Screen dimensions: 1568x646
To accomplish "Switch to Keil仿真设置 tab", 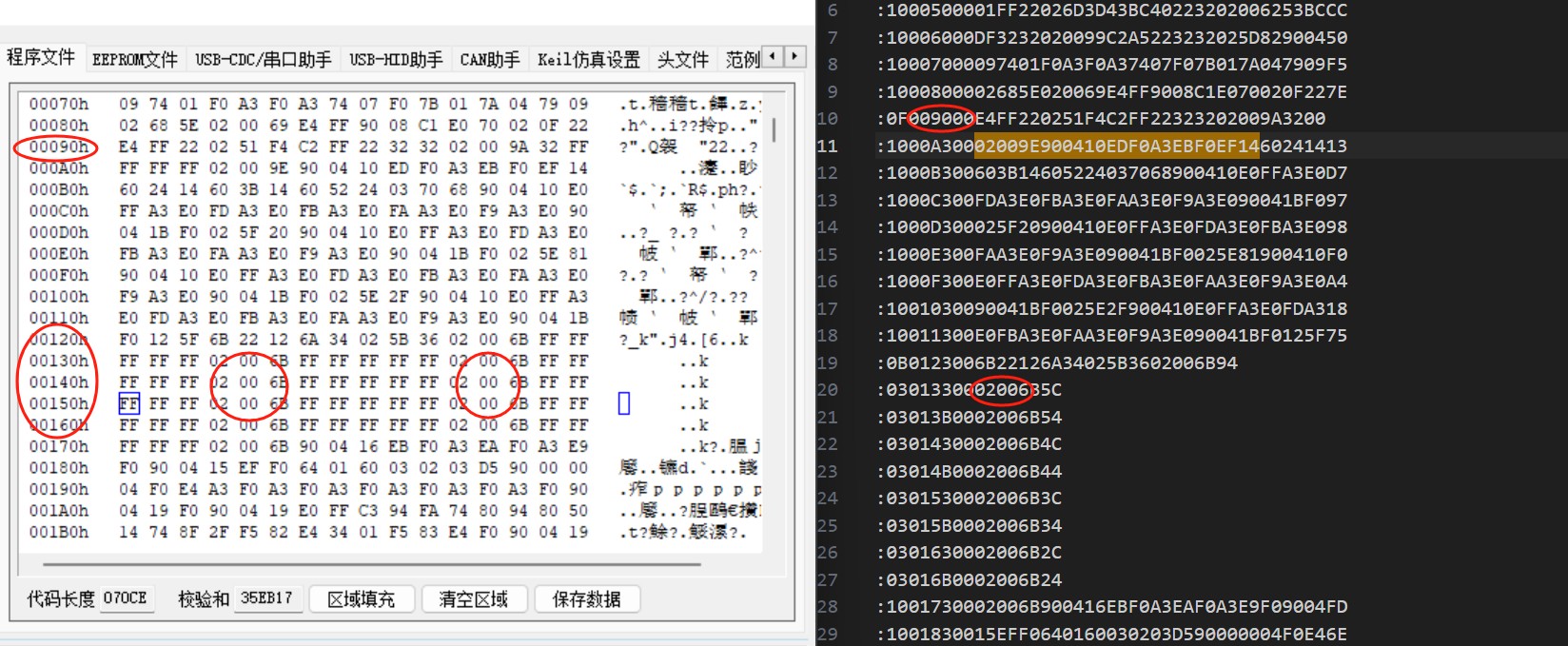I will [x=589, y=59].
